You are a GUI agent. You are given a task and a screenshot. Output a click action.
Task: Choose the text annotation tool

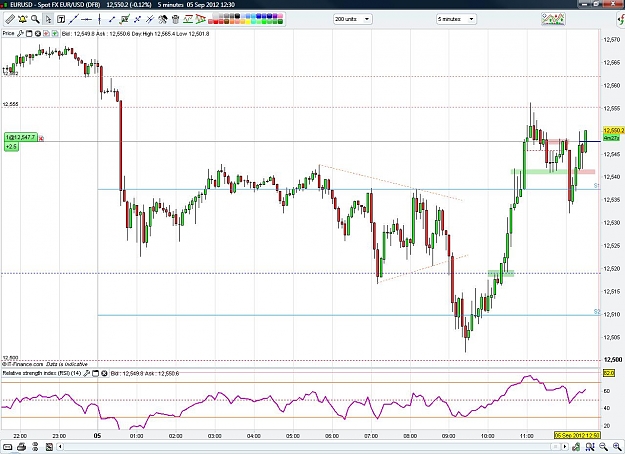coord(61,19)
